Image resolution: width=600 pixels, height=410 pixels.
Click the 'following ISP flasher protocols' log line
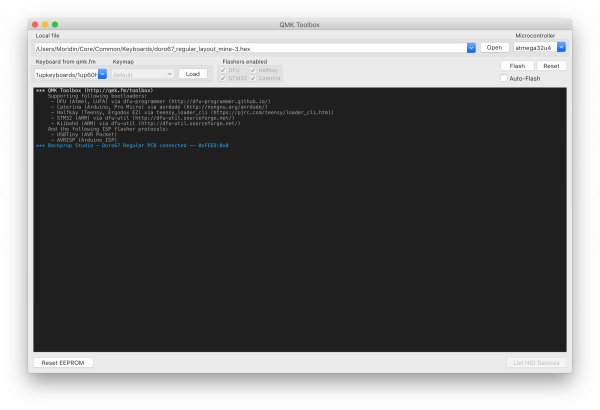click(x=108, y=129)
